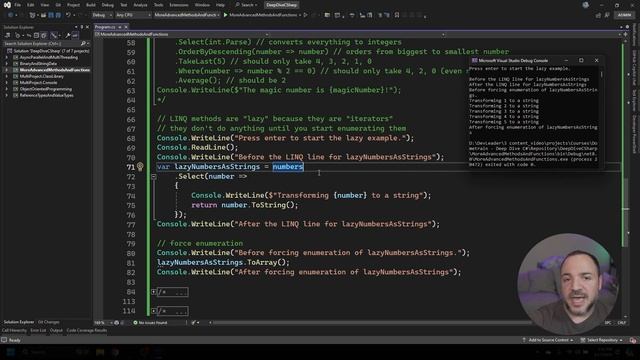Image resolution: width=640 pixels, height=360 pixels.
Task: Open the Debug menu
Action: [108, 5]
